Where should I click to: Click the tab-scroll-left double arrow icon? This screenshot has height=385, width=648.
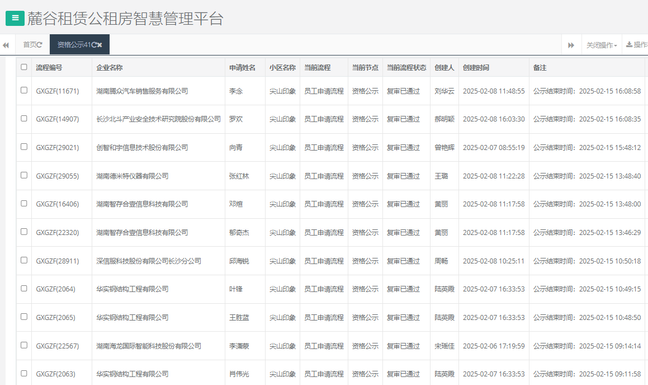(x=6, y=45)
